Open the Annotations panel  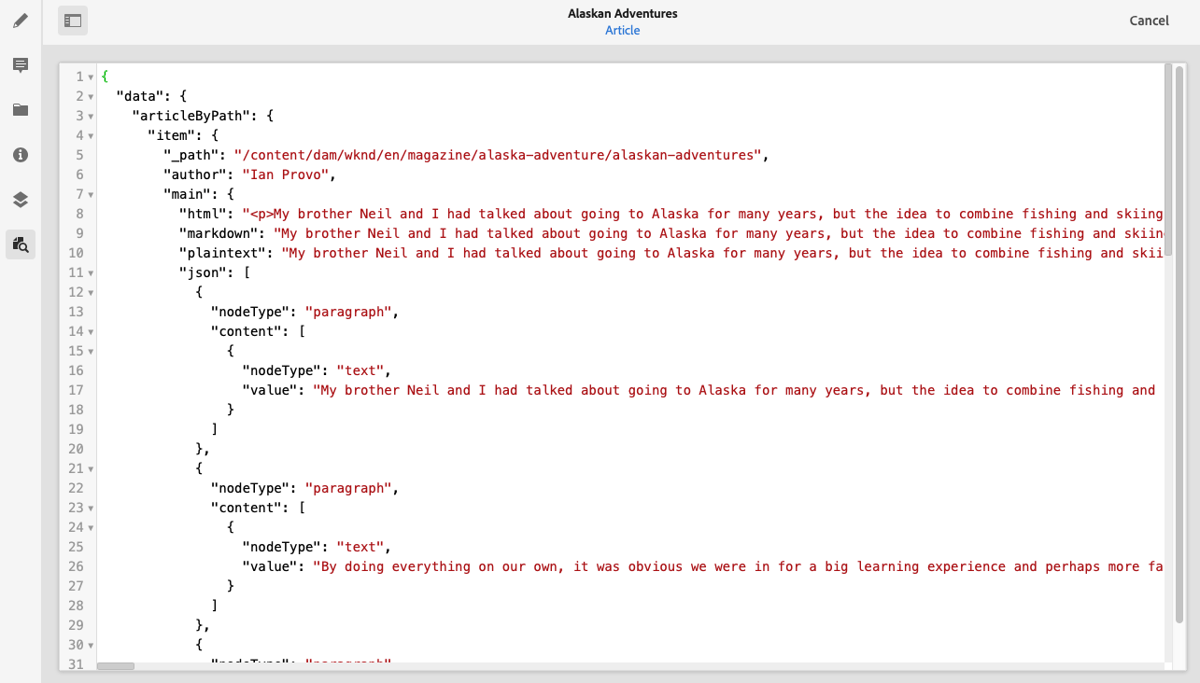point(21,65)
